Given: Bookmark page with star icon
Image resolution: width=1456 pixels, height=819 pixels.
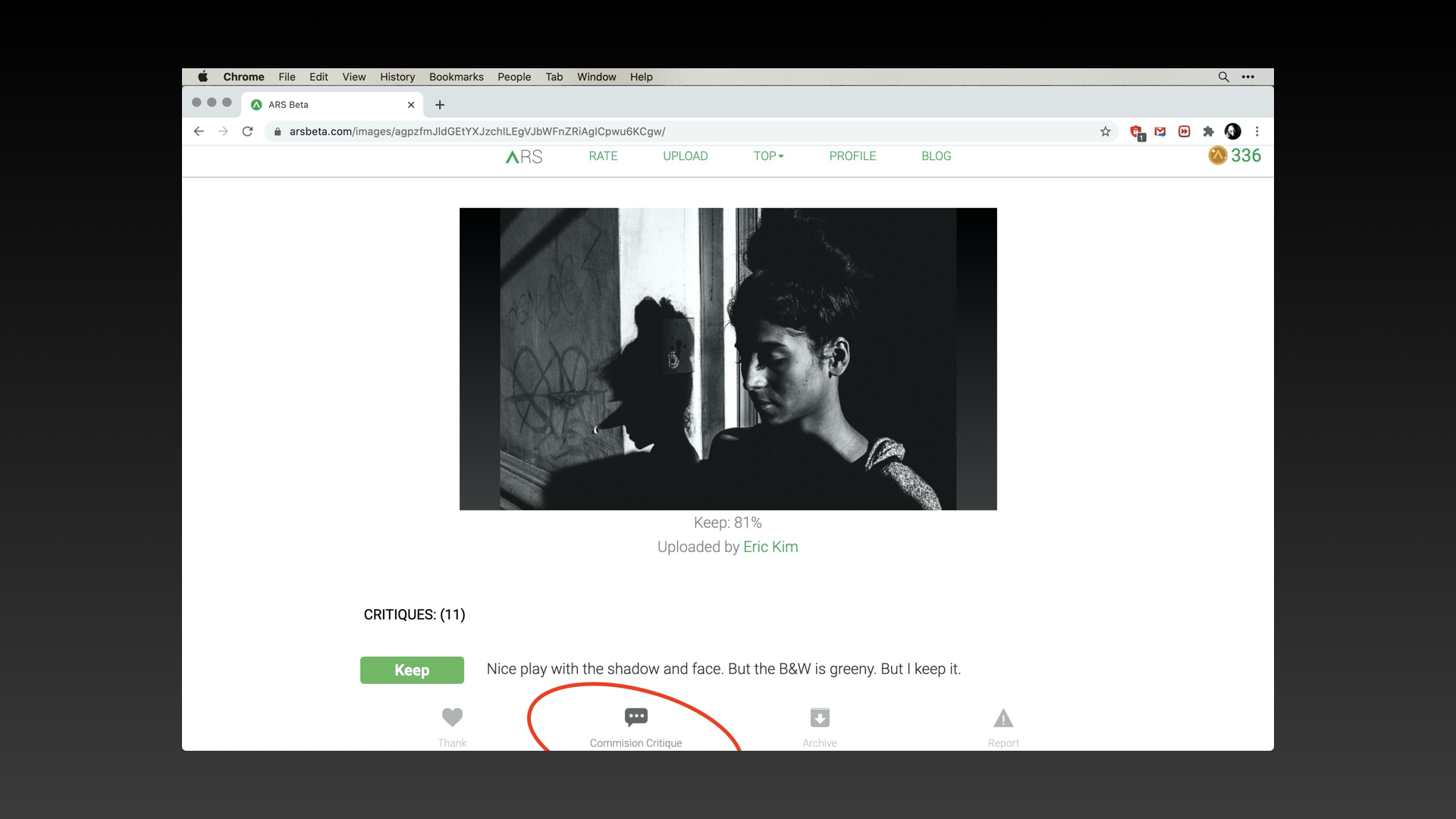Looking at the screenshot, I should coord(1106,131).
